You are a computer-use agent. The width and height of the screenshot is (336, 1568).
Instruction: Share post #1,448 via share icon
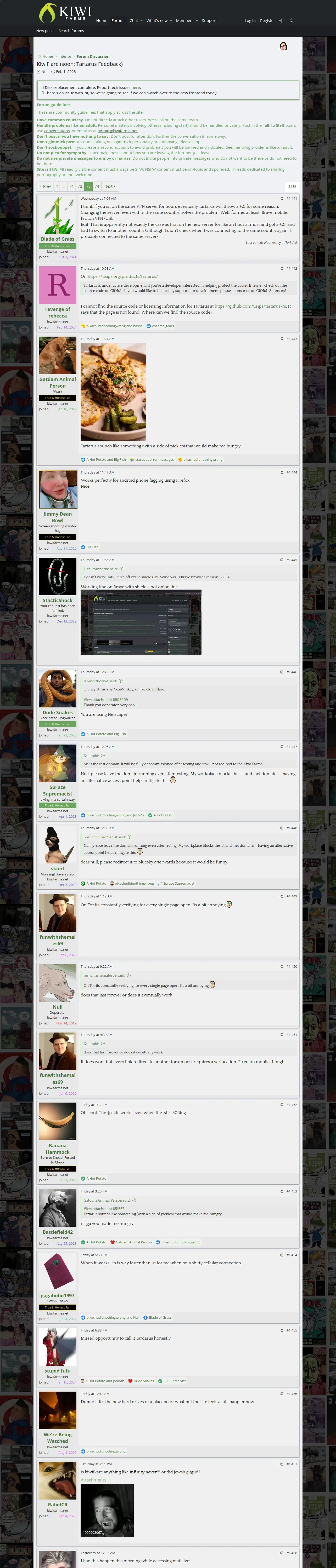click(281, 828)
